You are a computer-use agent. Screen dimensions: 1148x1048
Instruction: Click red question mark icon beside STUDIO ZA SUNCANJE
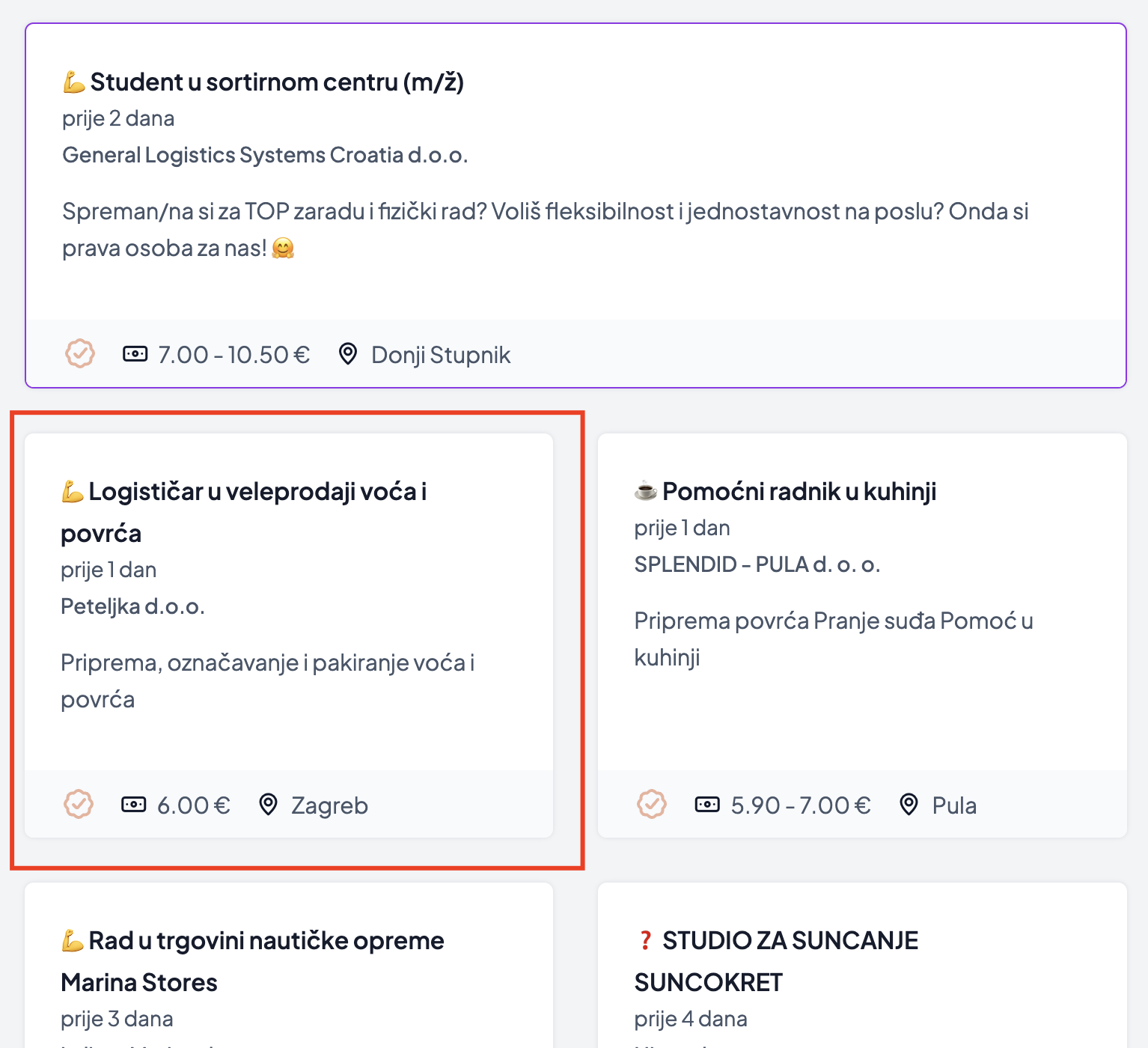click(x=645, y=940)
